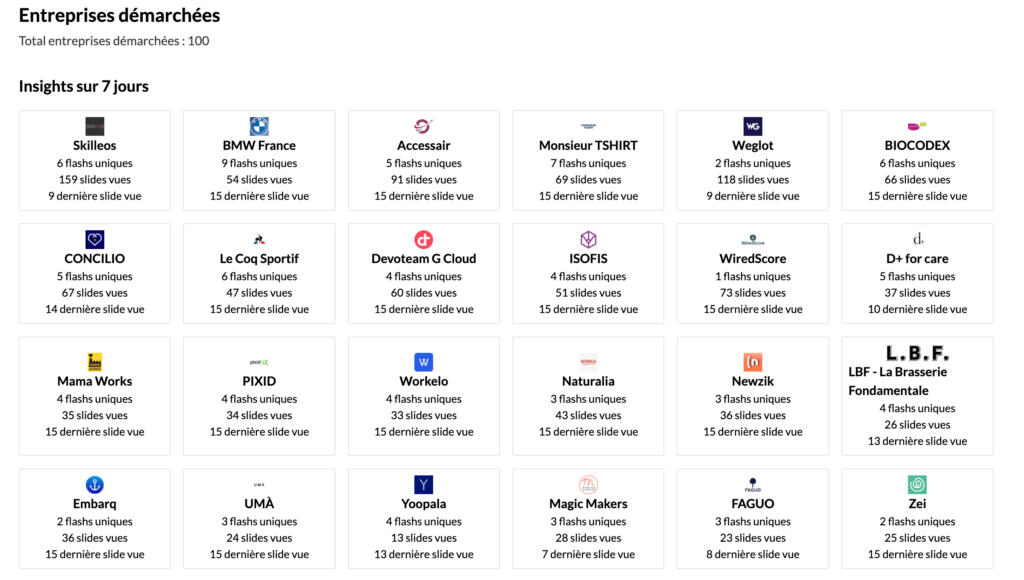Screen dimensions: 1024x580
Task: Click the Workelo blue W logo
Action: tap(424, 362)
